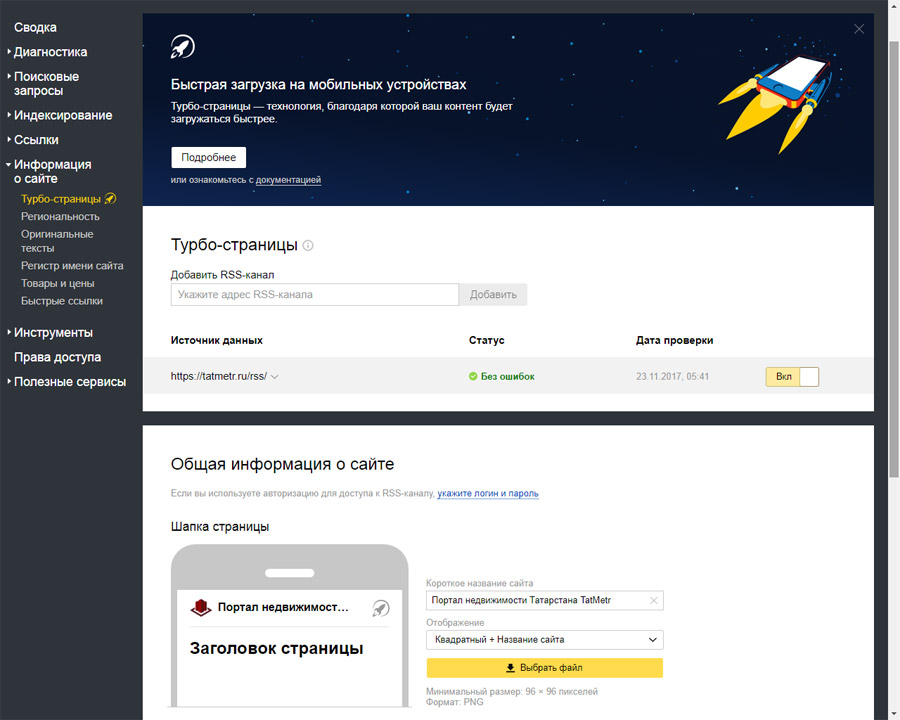The image size is (900, 720).
Task: Close the Turbo pages promo banner
Action: click(859, 29)
